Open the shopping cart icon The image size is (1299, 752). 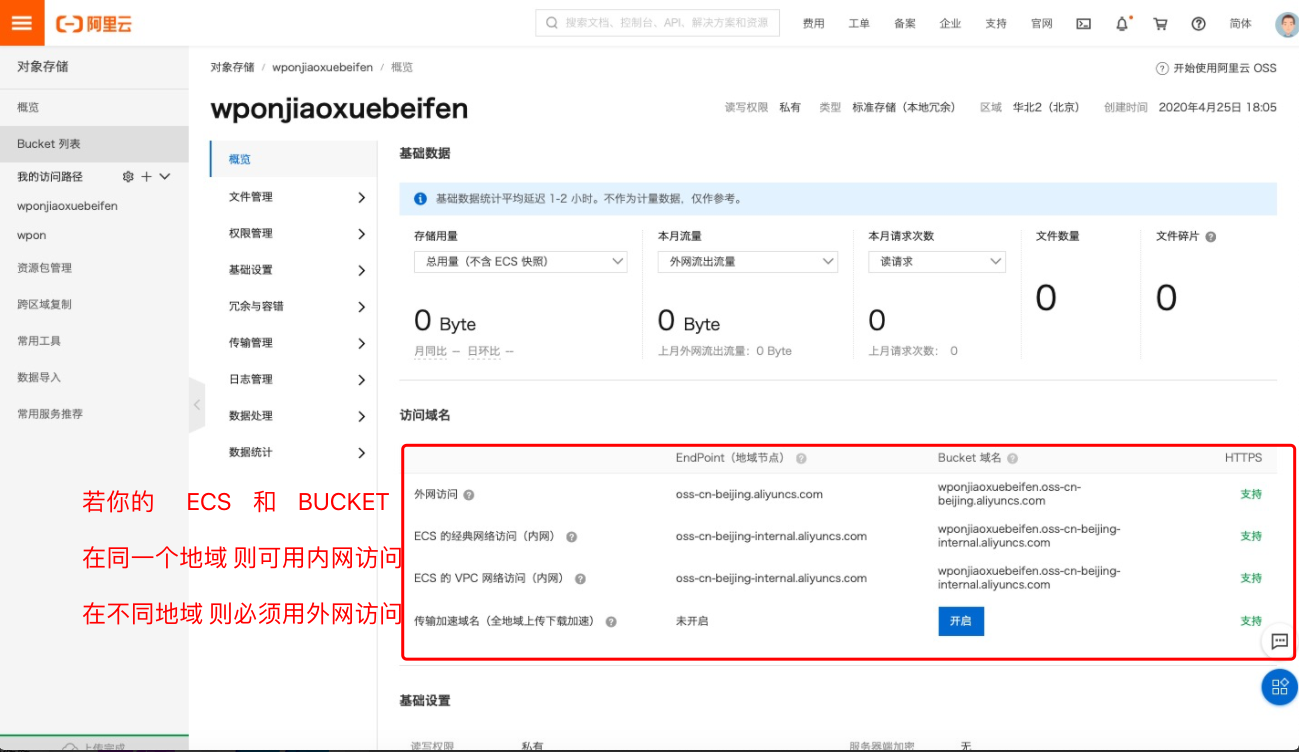pyautogui.click(x=1160, y=24)
